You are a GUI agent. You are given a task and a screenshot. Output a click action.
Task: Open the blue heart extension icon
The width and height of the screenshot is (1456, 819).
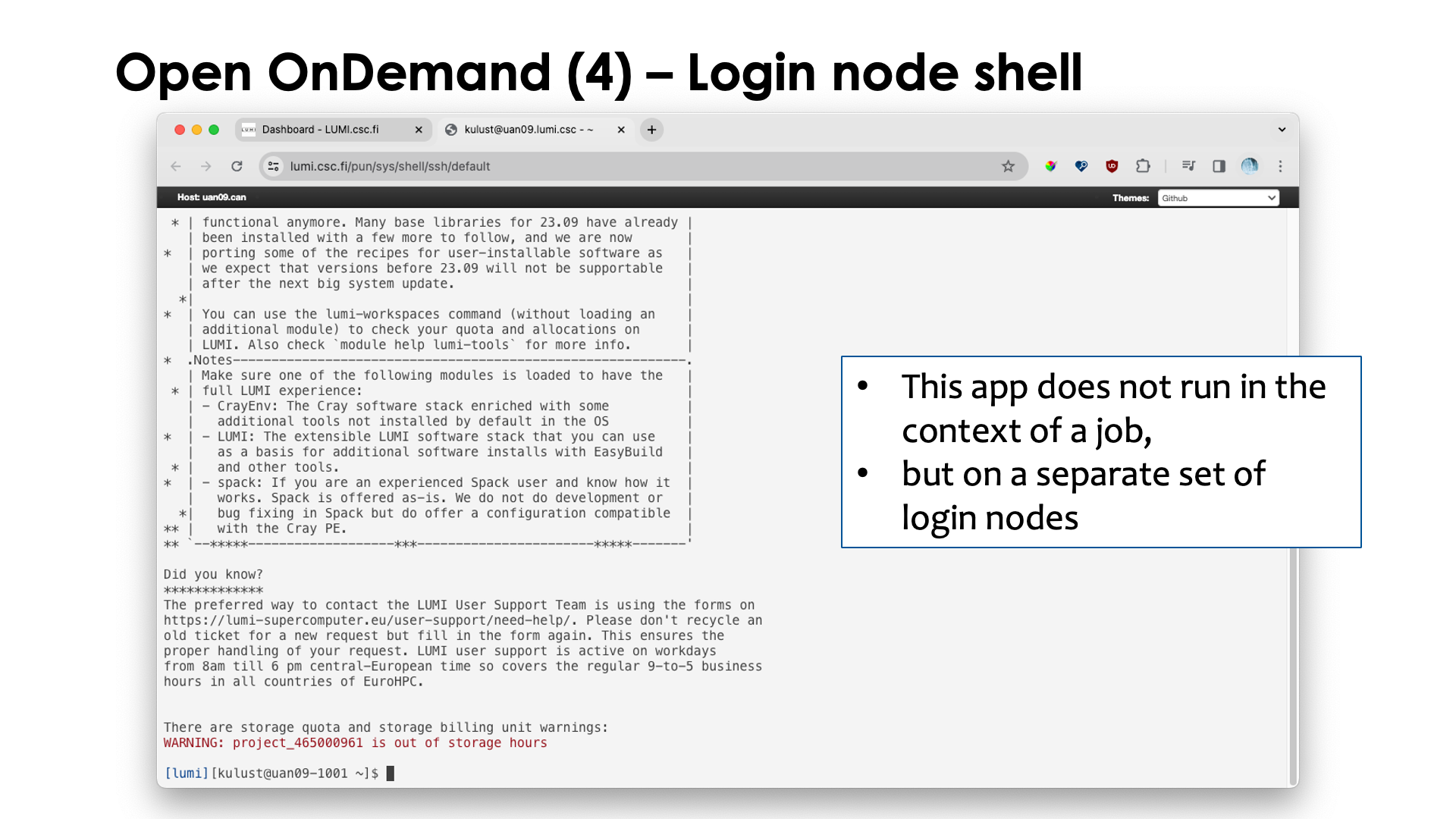point(1081,166)
